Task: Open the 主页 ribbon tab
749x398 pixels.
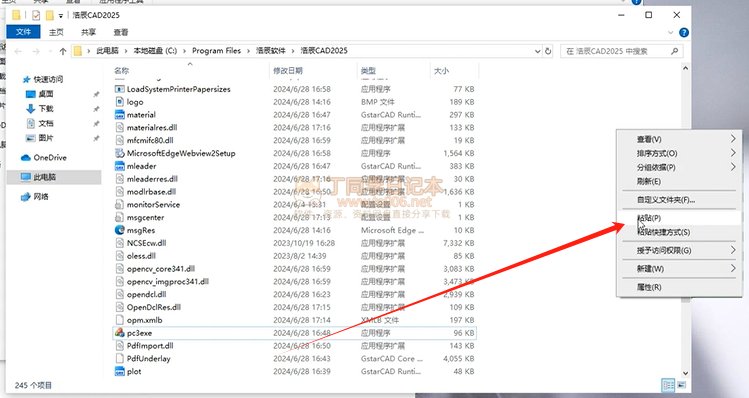Action: click(x=56, y=32)
